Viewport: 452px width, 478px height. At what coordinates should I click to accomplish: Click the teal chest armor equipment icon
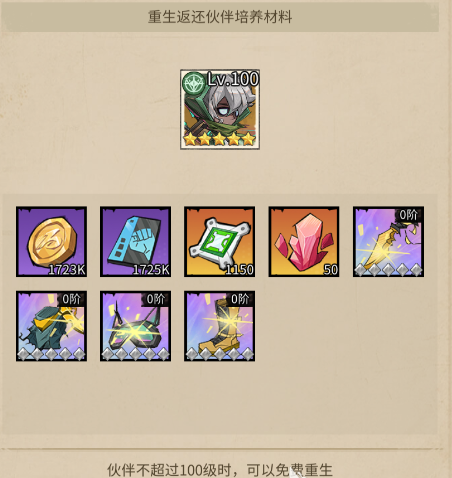[x=51, y=326]
